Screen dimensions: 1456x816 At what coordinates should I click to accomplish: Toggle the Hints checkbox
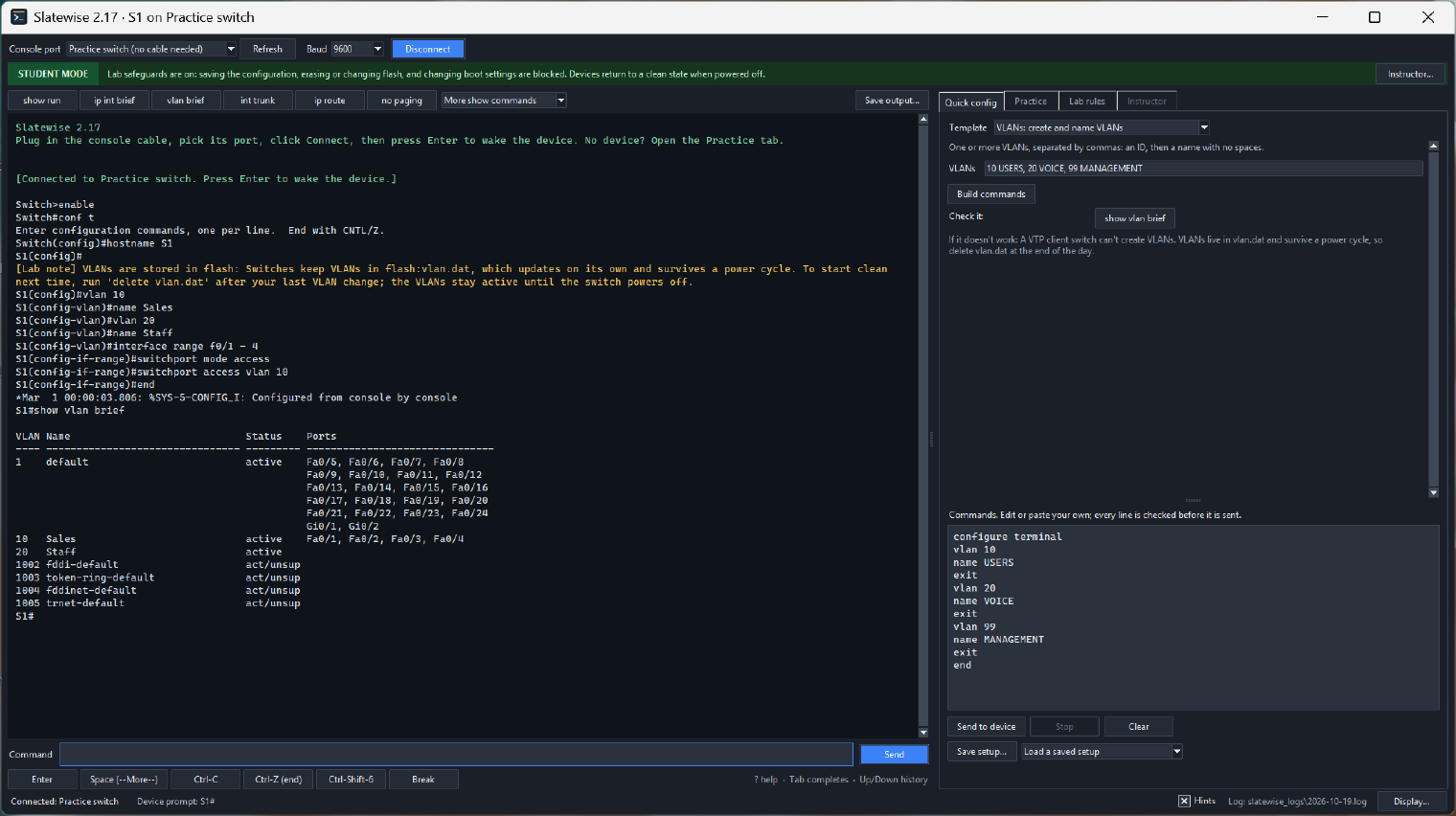(x=1185, y=801)
